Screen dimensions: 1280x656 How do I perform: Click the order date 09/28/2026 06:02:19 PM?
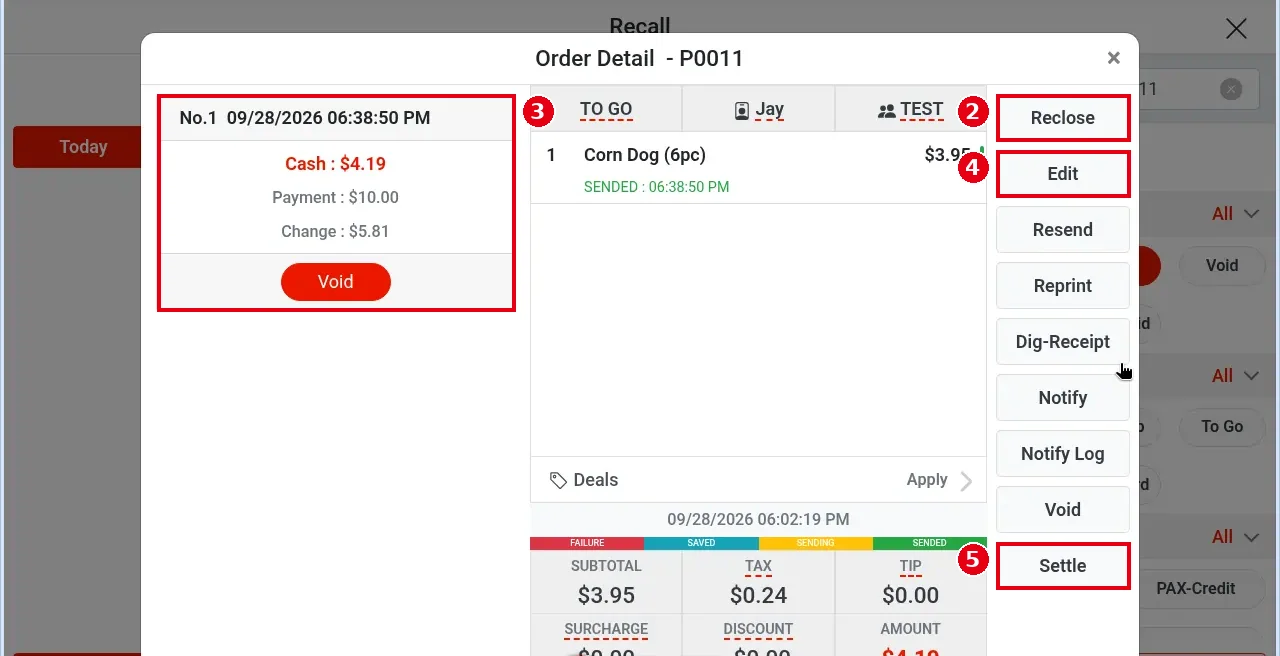coord(758,520)
